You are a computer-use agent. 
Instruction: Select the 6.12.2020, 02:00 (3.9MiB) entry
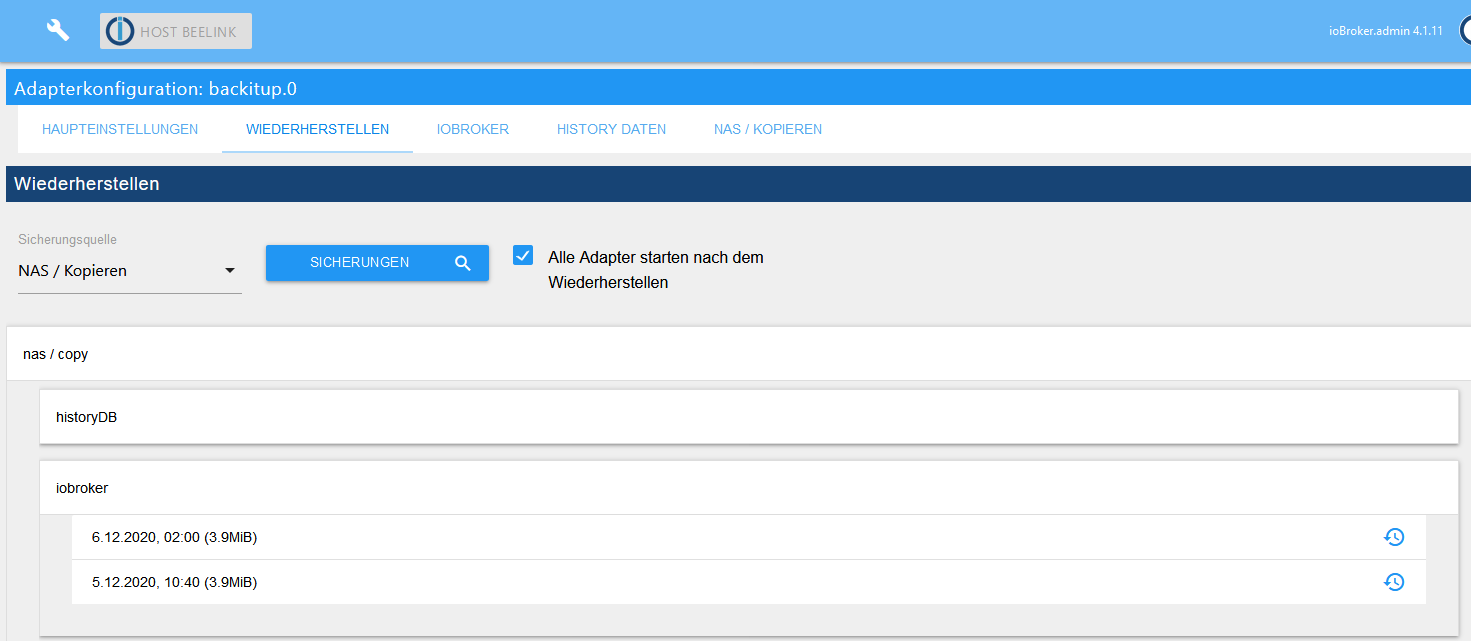coord(749,537)
